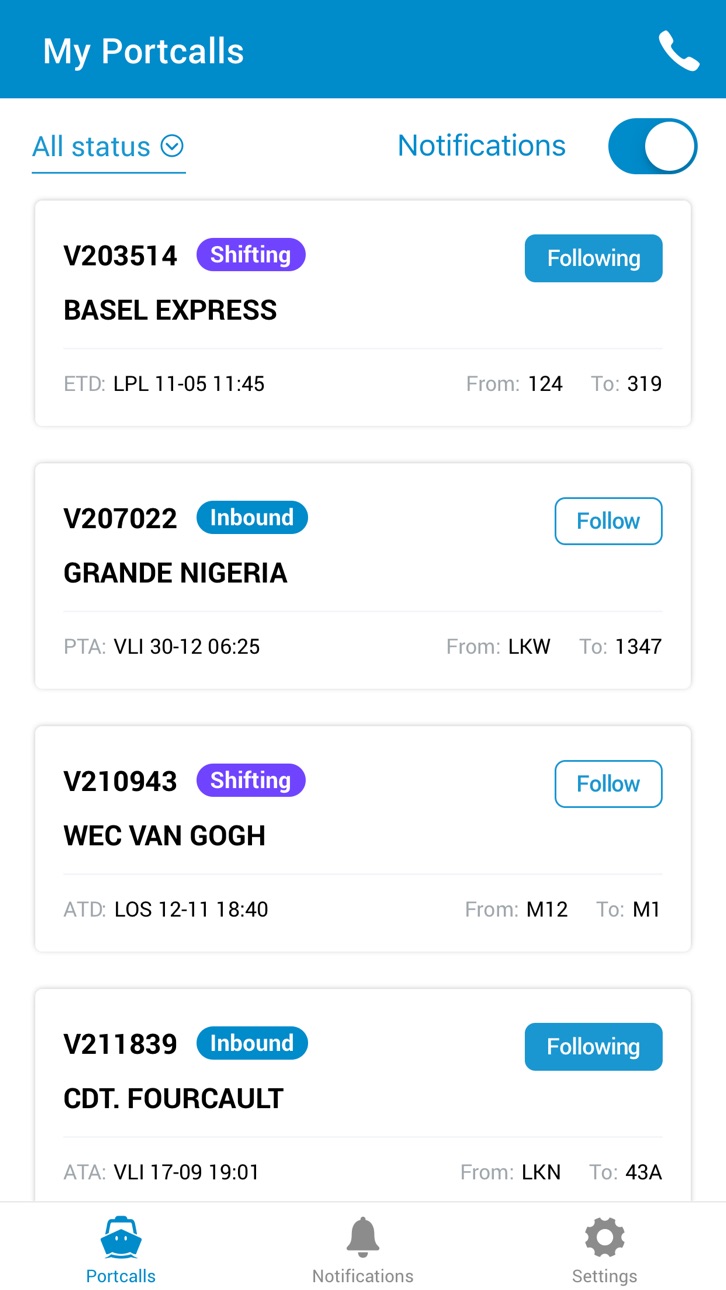Click the Notifications label beside the switch
Screen dimensions: 726x1290
(x=482, y=146)
